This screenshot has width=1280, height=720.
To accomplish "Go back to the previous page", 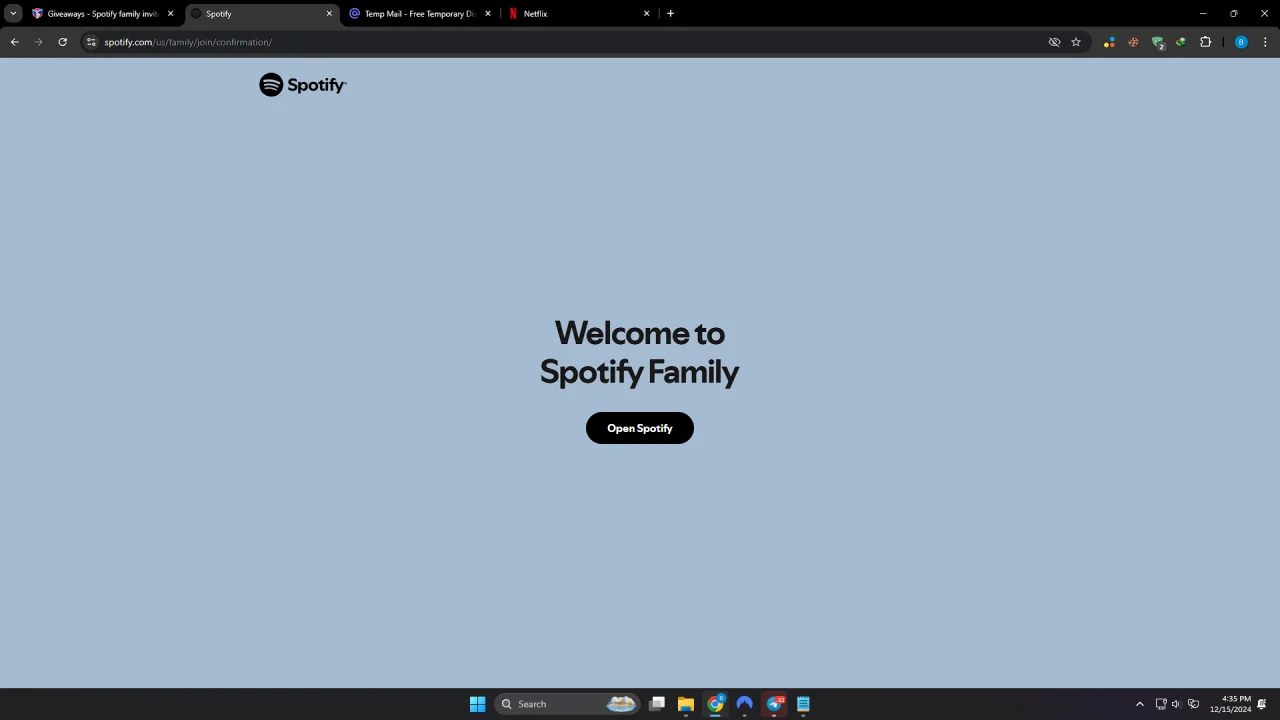I will click(x=14, y=42).
